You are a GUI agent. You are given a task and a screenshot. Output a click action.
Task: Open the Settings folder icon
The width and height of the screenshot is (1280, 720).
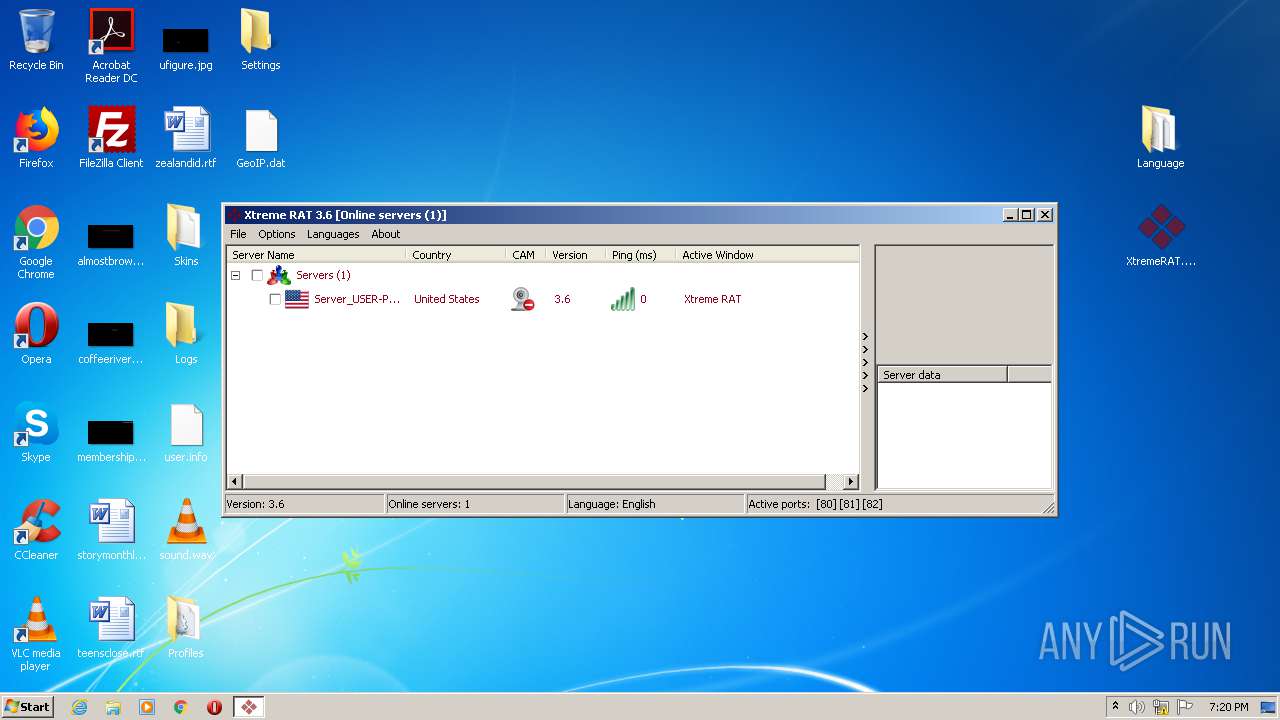click(260, 40)
